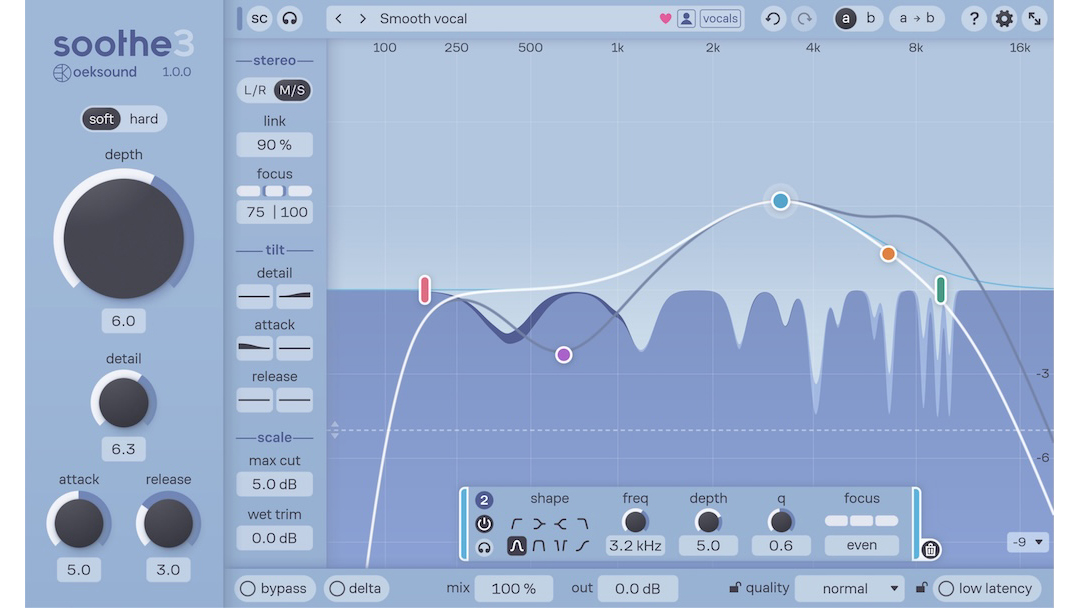Select the red low-cut handle
The image size is (1080, 608).
(x=425, y=290)
